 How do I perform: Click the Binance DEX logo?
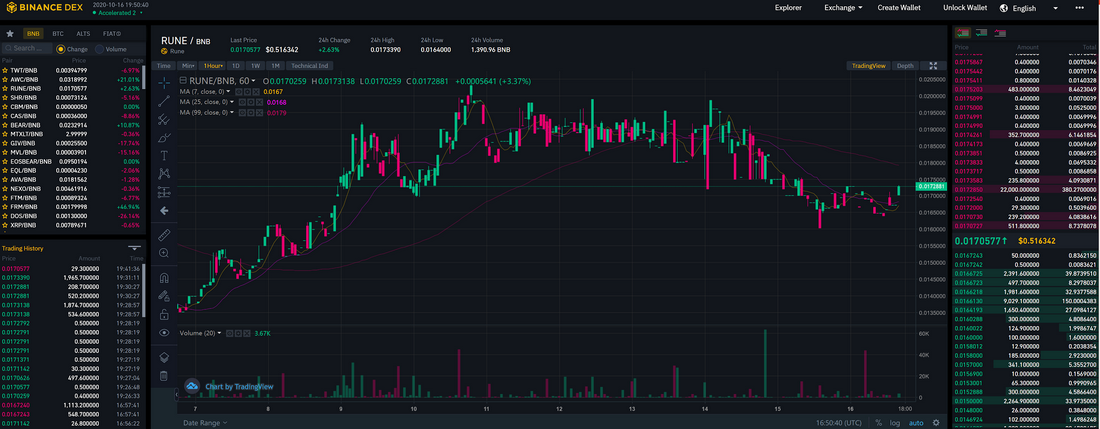[43, 8]
